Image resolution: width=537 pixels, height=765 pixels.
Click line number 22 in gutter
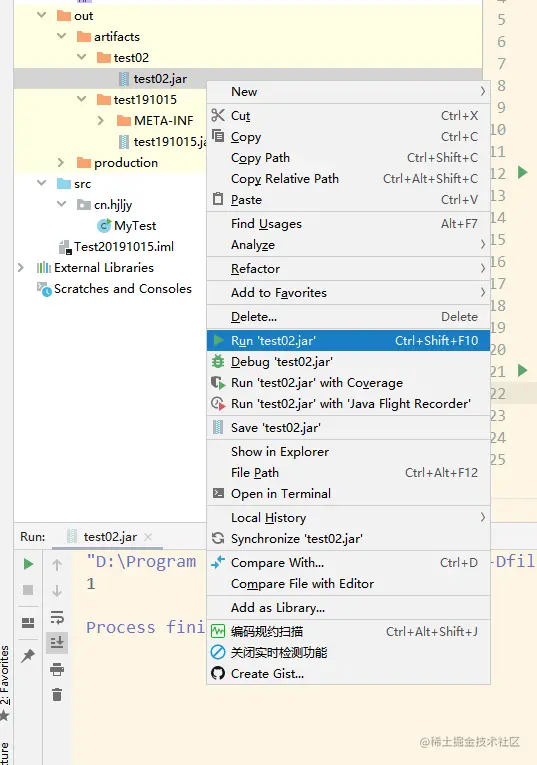point(498,393)
